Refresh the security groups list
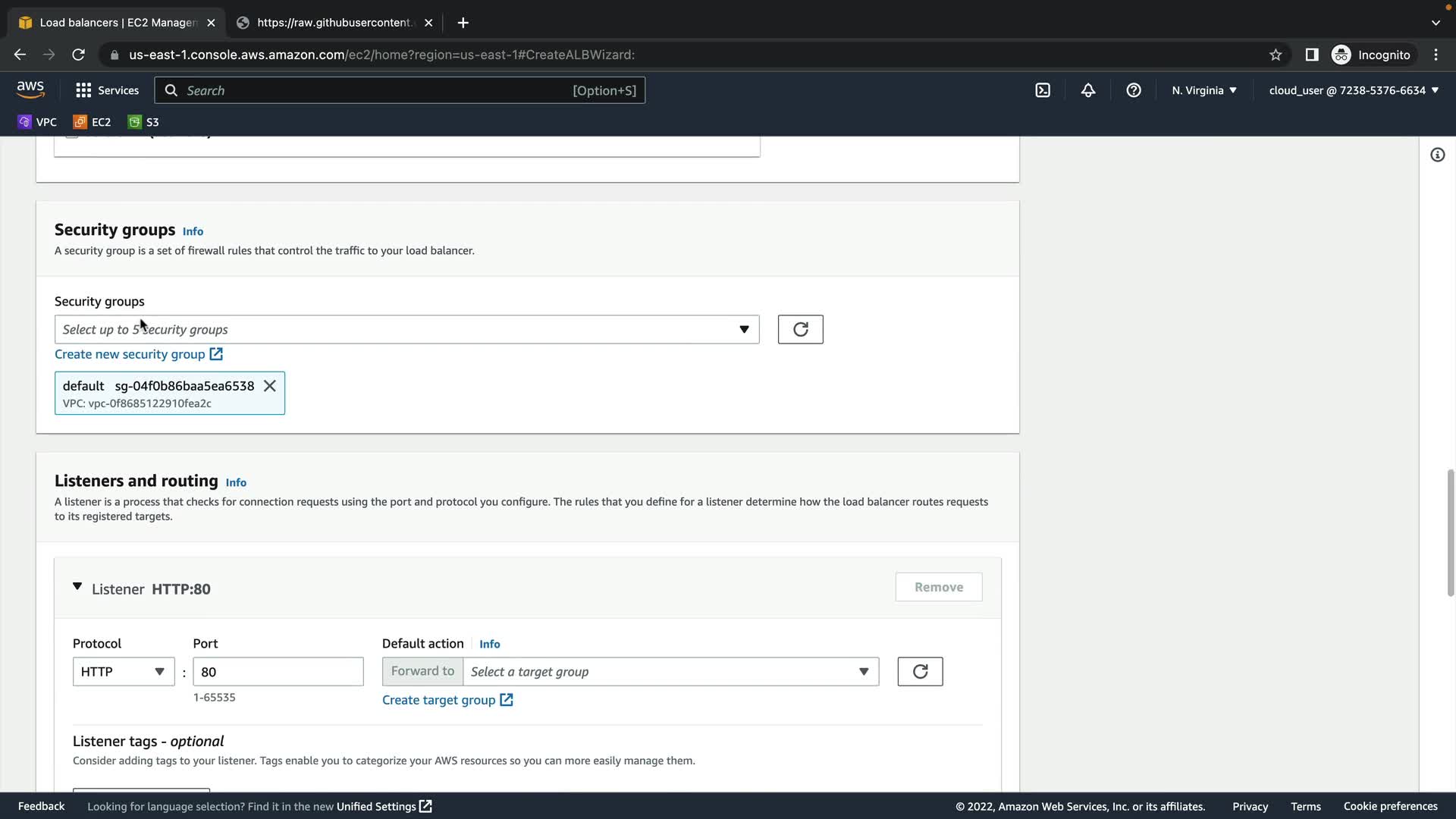Viewport: 1456px width, 819px height. 800,329
